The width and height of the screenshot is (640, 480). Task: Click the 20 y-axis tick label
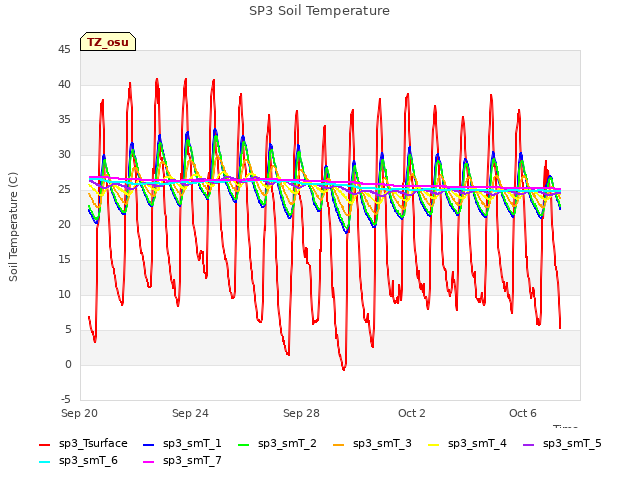coord(64,225)
